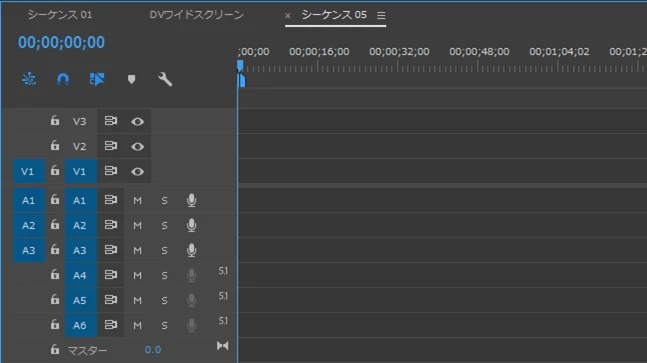Toggle sync lock on track V1
The image size is (647, 363).
(x=111, y=170)
